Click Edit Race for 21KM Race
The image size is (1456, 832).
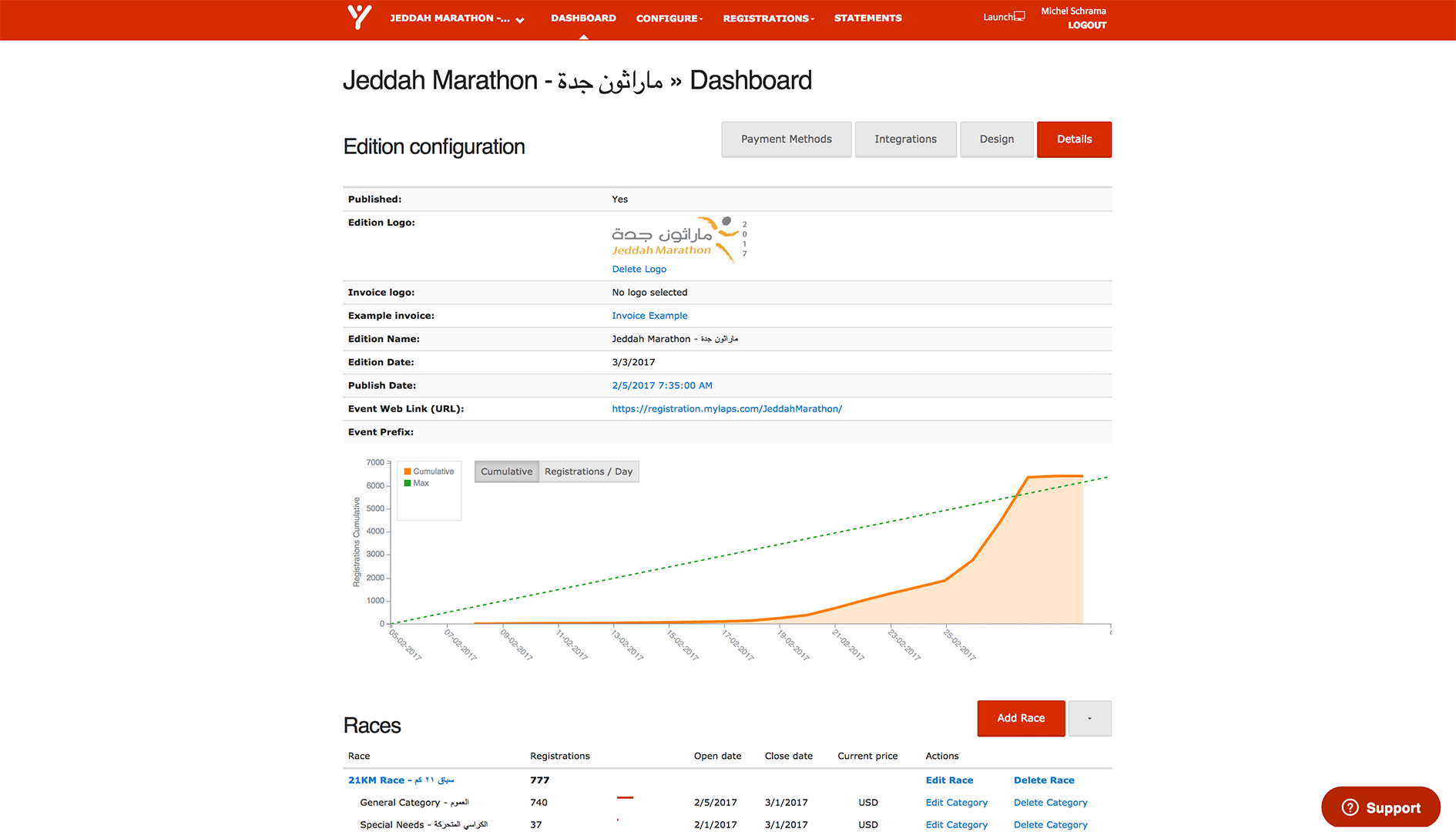pos(949,780)
